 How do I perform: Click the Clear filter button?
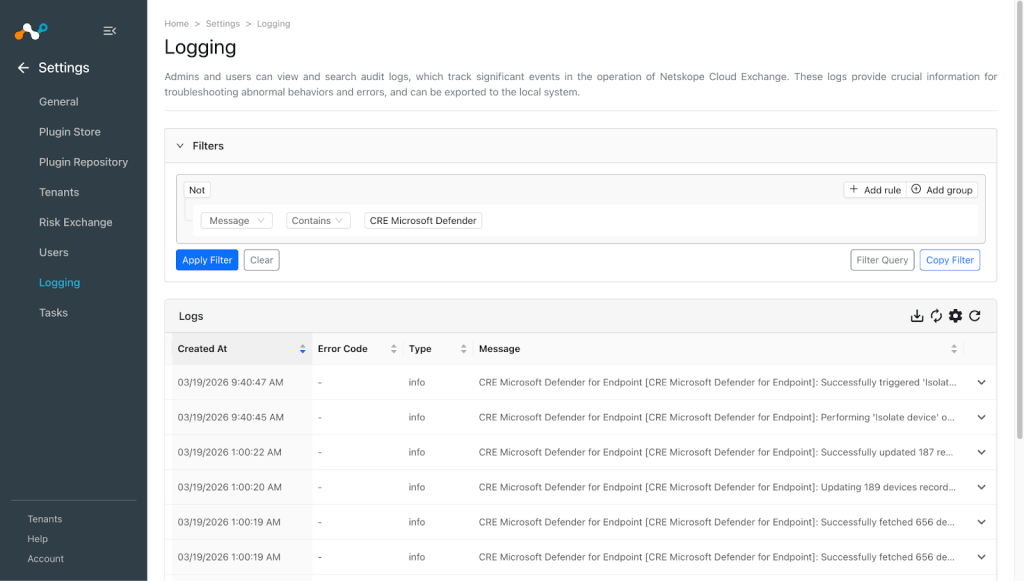point(262,260)
